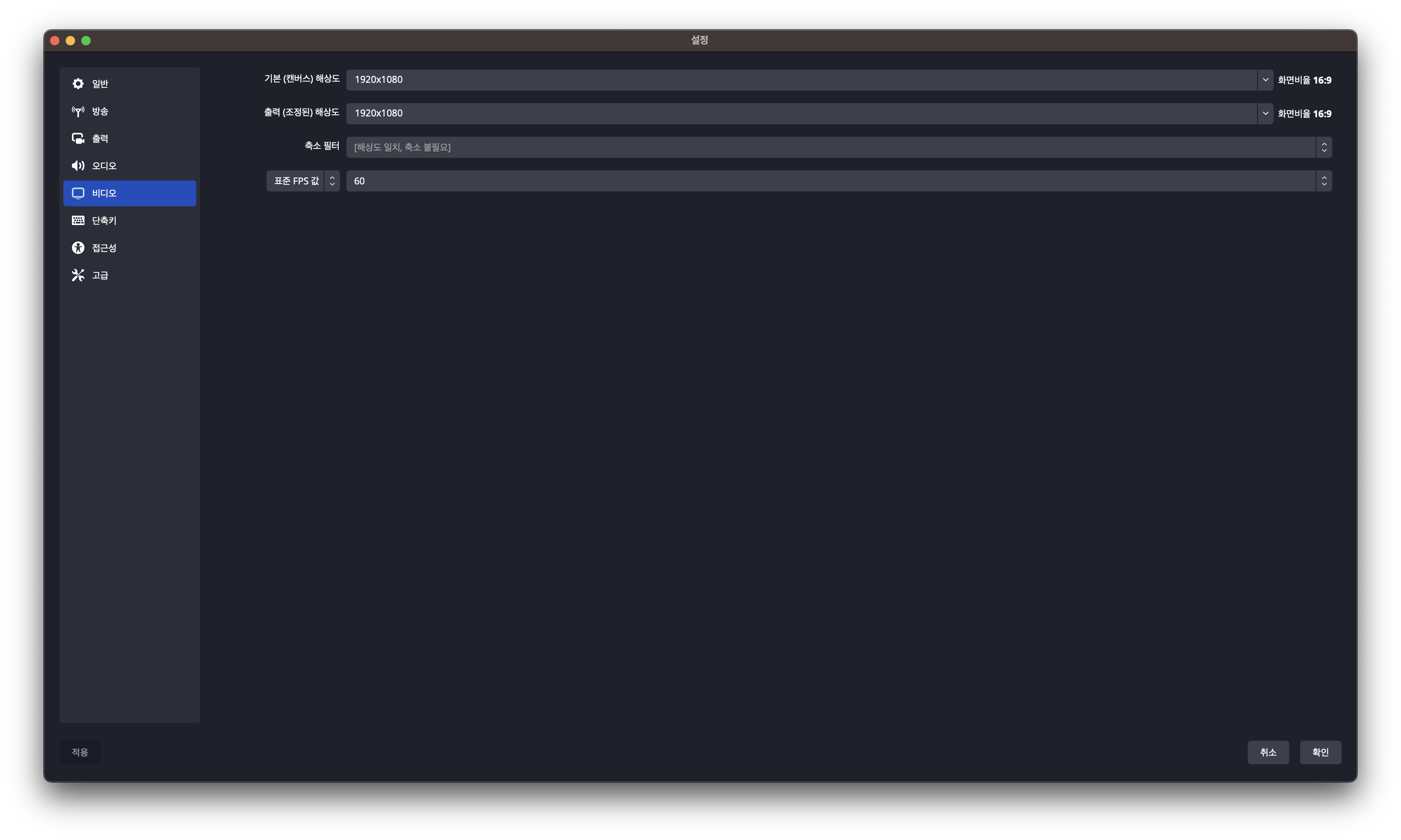The width and height of the screenshot is (1401, 840).
Task: Click the 출력 output icon in the sidebar
Action: [x=78, y=139]
